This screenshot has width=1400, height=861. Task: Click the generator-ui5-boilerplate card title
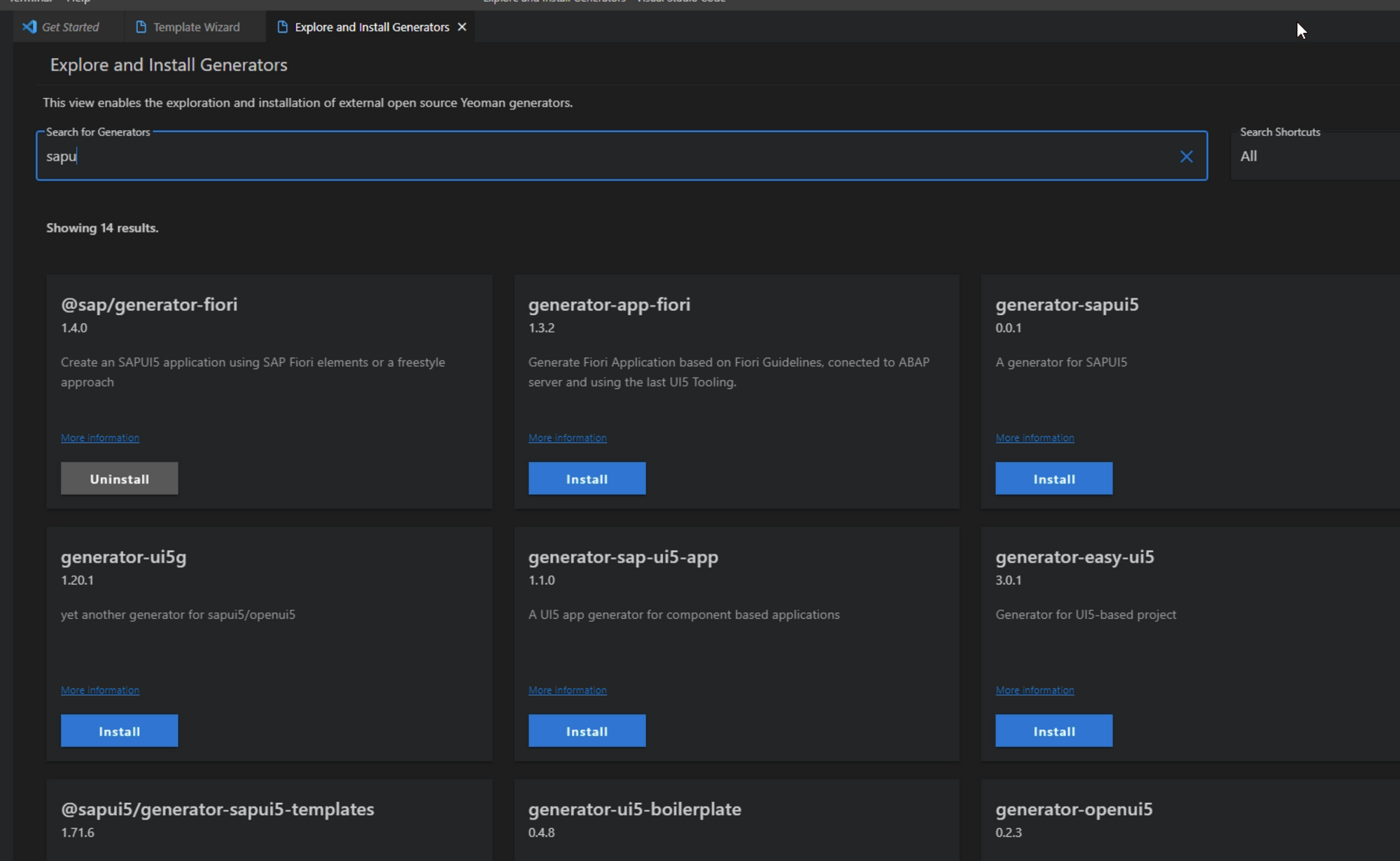tap(634, 809)
